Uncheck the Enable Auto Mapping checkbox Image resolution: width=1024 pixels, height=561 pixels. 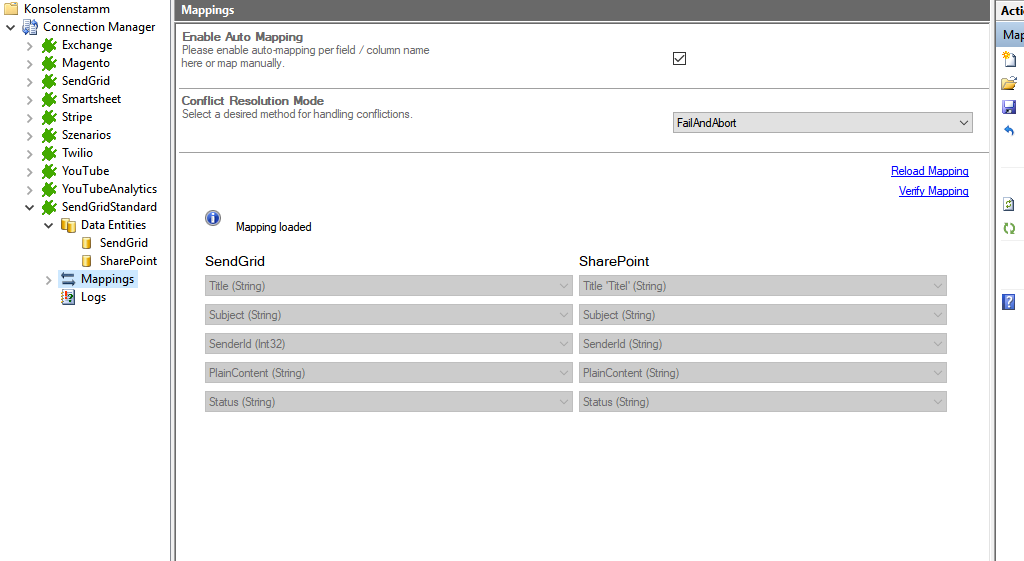click(680, 58)
